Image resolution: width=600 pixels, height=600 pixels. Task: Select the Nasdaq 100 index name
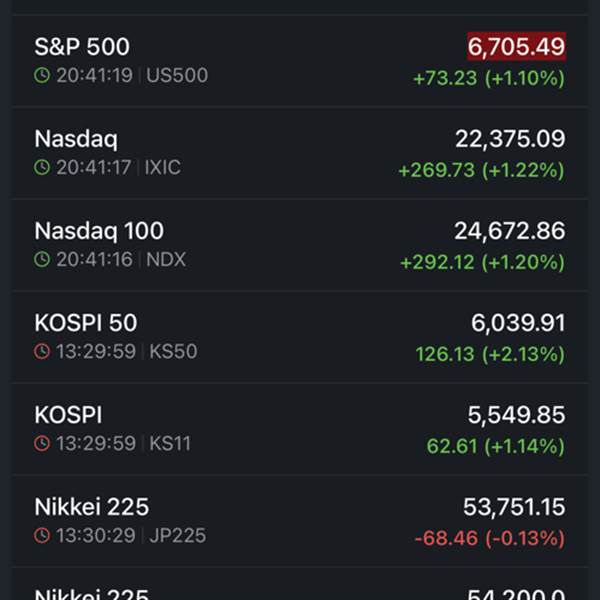click(99, 231)
